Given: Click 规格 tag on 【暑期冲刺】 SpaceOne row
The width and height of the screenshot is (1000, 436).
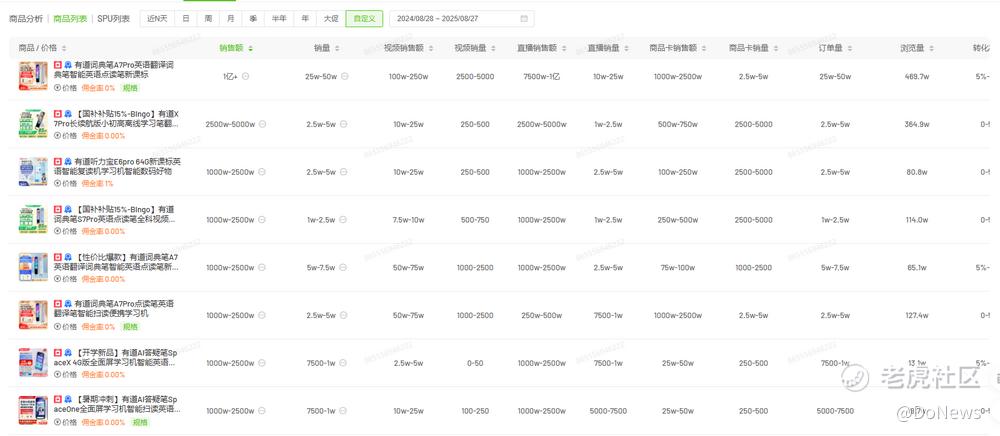Looking at the screenshot, I should (x=140, y=422).
